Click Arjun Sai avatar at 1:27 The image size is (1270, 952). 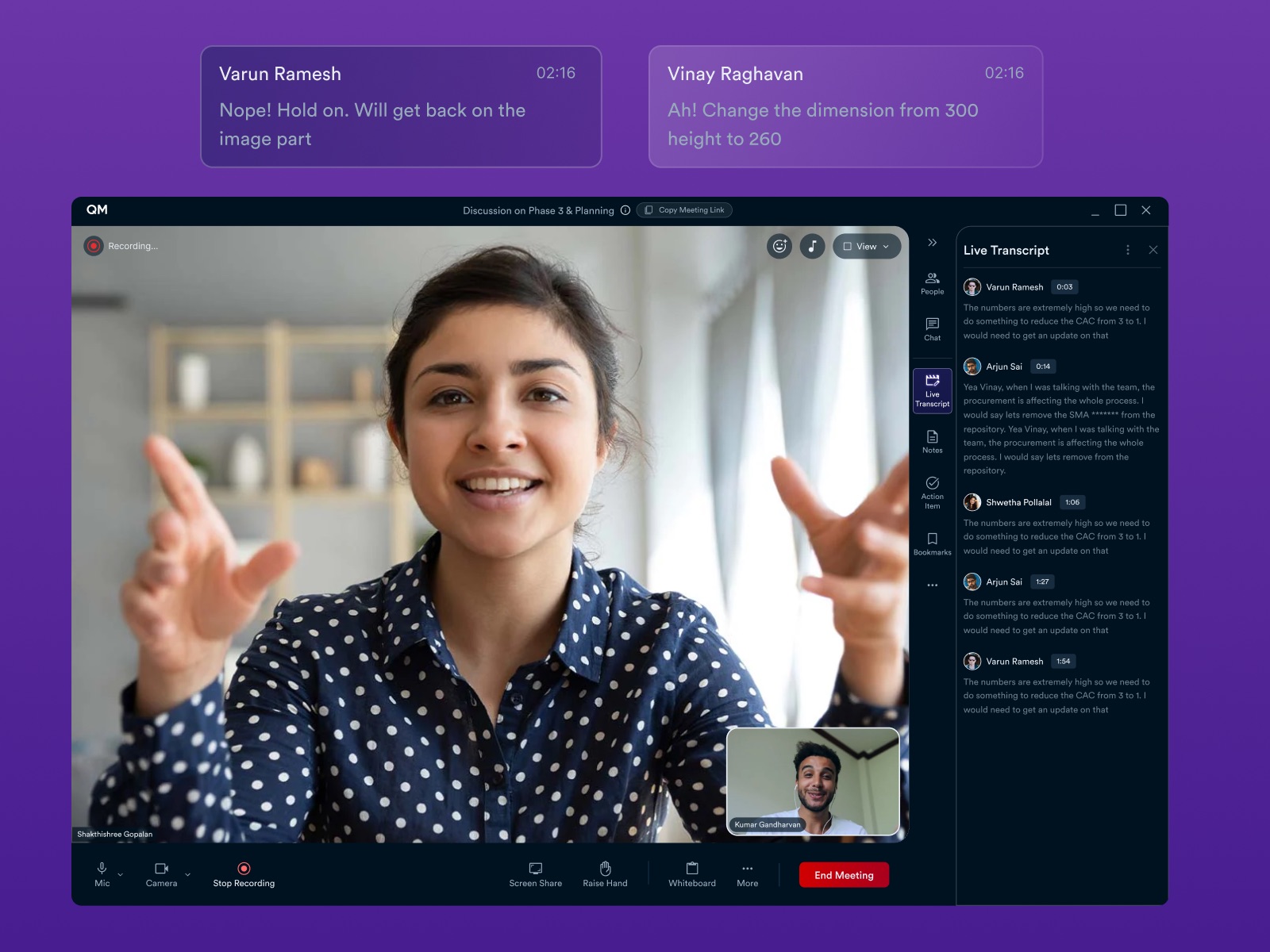tap(972, 582)
